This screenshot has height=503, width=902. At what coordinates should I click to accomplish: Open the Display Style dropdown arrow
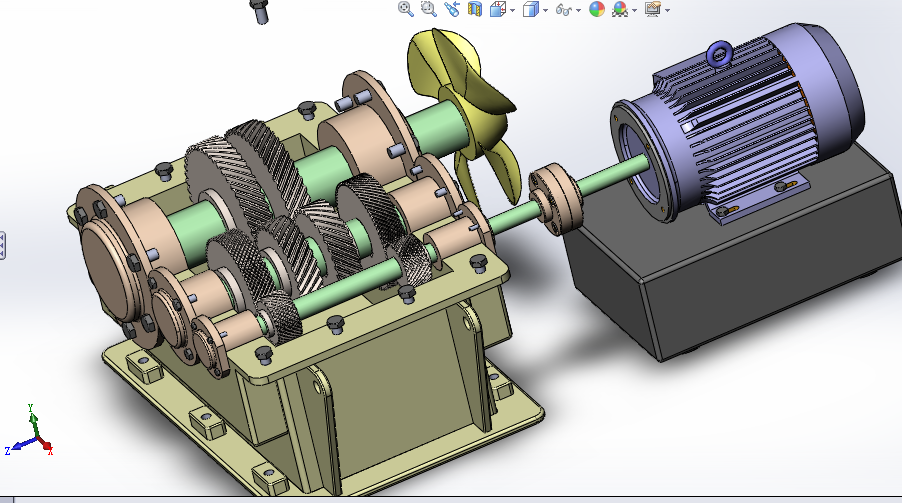pos(545,10)
